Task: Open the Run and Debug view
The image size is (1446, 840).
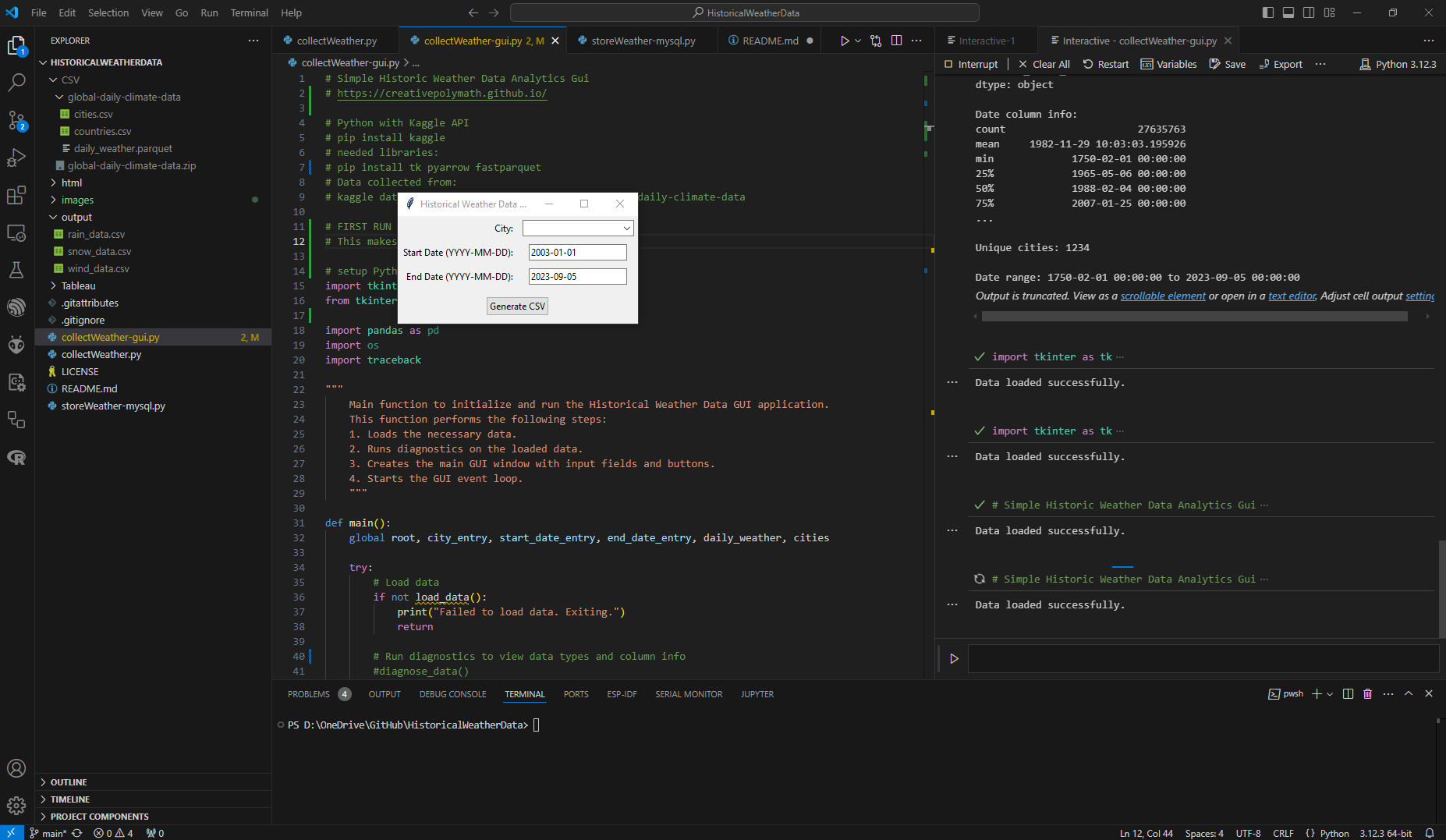Action: (x=16, y=158)
